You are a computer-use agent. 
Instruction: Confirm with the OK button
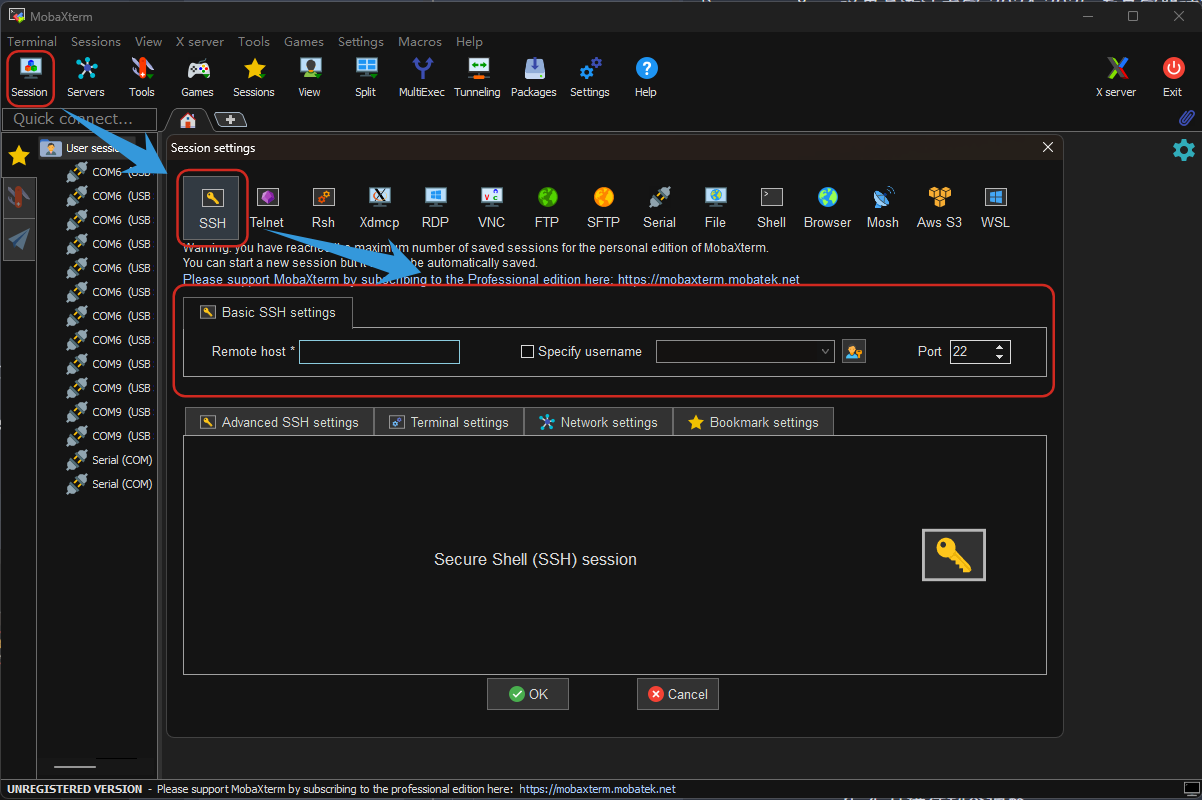click(x=528, y=694)
